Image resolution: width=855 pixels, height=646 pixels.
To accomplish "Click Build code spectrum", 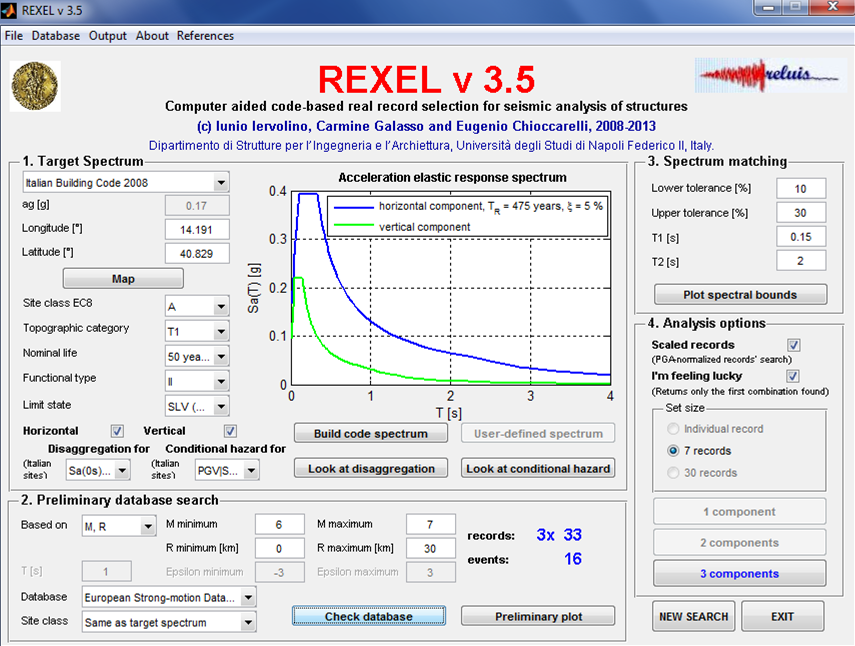I will pos(371,433).
